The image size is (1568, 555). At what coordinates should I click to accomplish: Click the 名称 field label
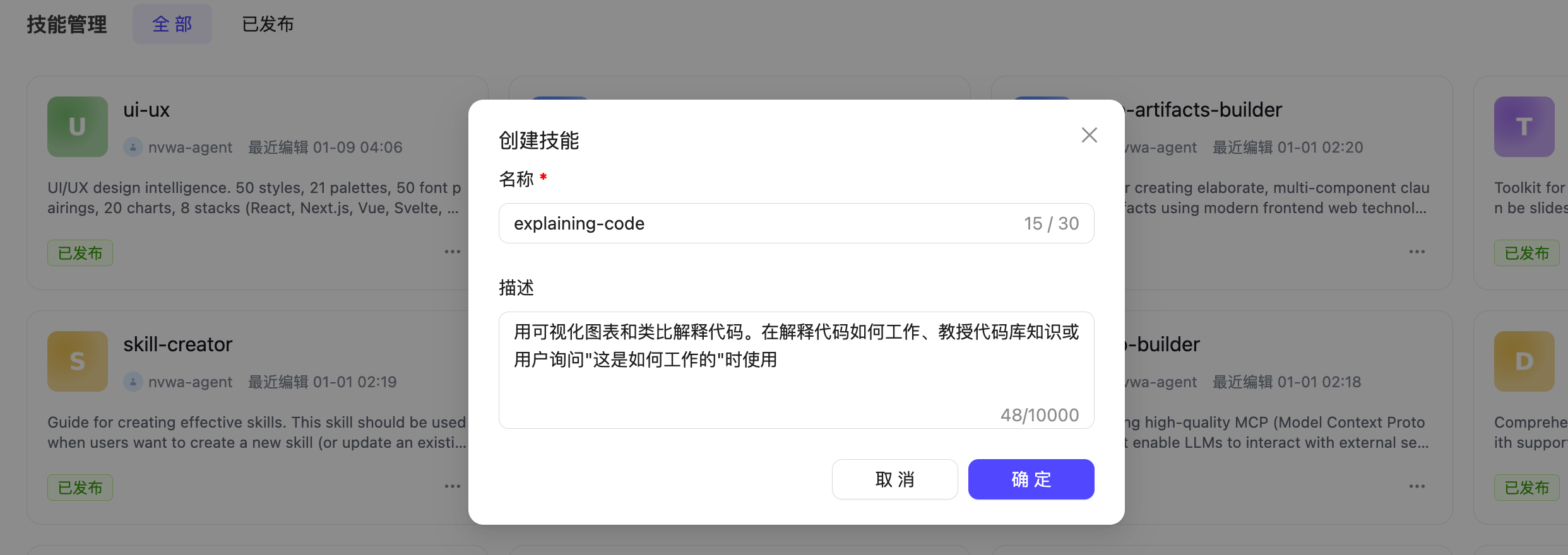pyautogui.click(x=516, y=179)
